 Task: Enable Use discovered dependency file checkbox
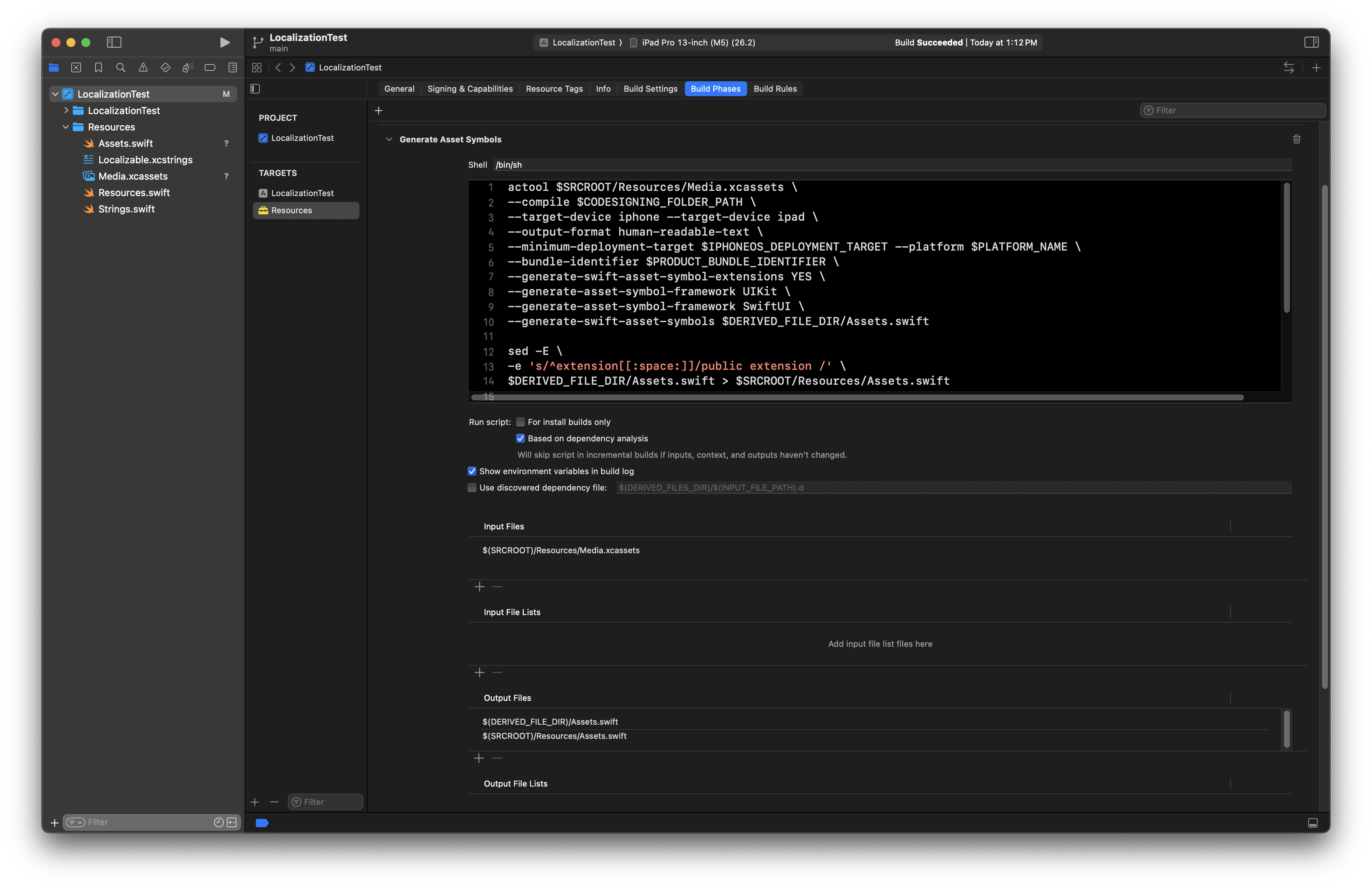pyautogui.click(x=471, y=487)
